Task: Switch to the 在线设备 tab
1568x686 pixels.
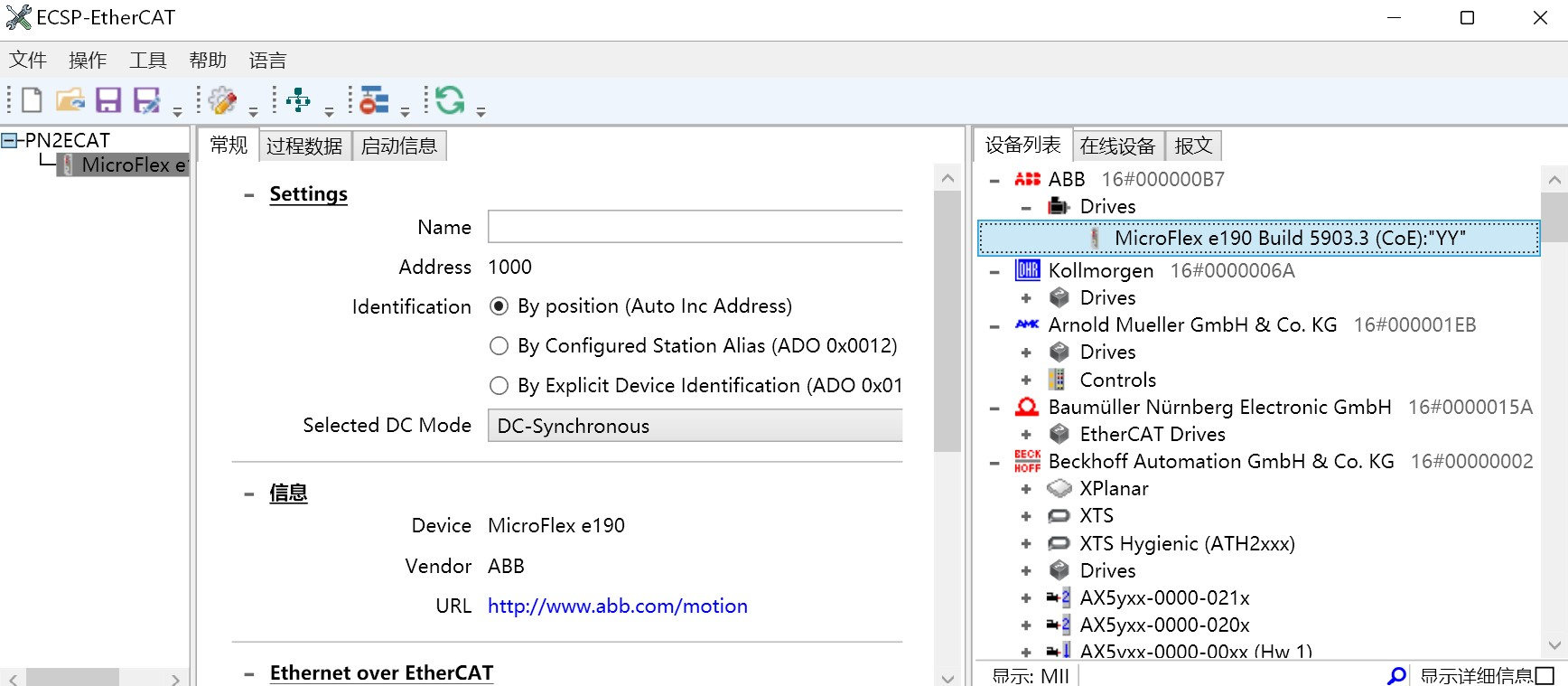Action: pos(1117,146)
